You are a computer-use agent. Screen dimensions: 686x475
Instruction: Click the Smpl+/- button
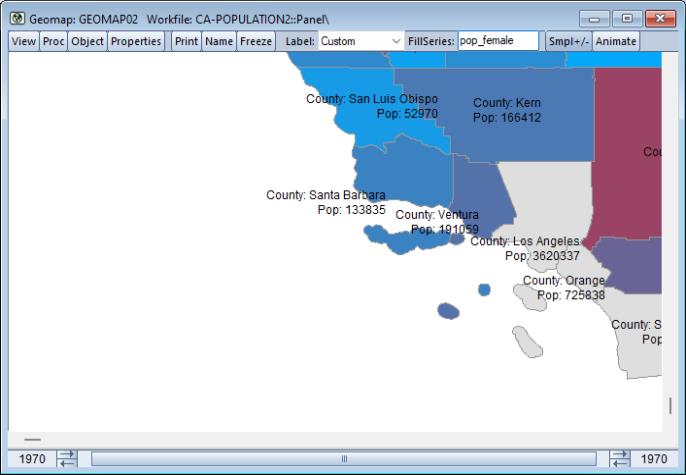(568, 42)
